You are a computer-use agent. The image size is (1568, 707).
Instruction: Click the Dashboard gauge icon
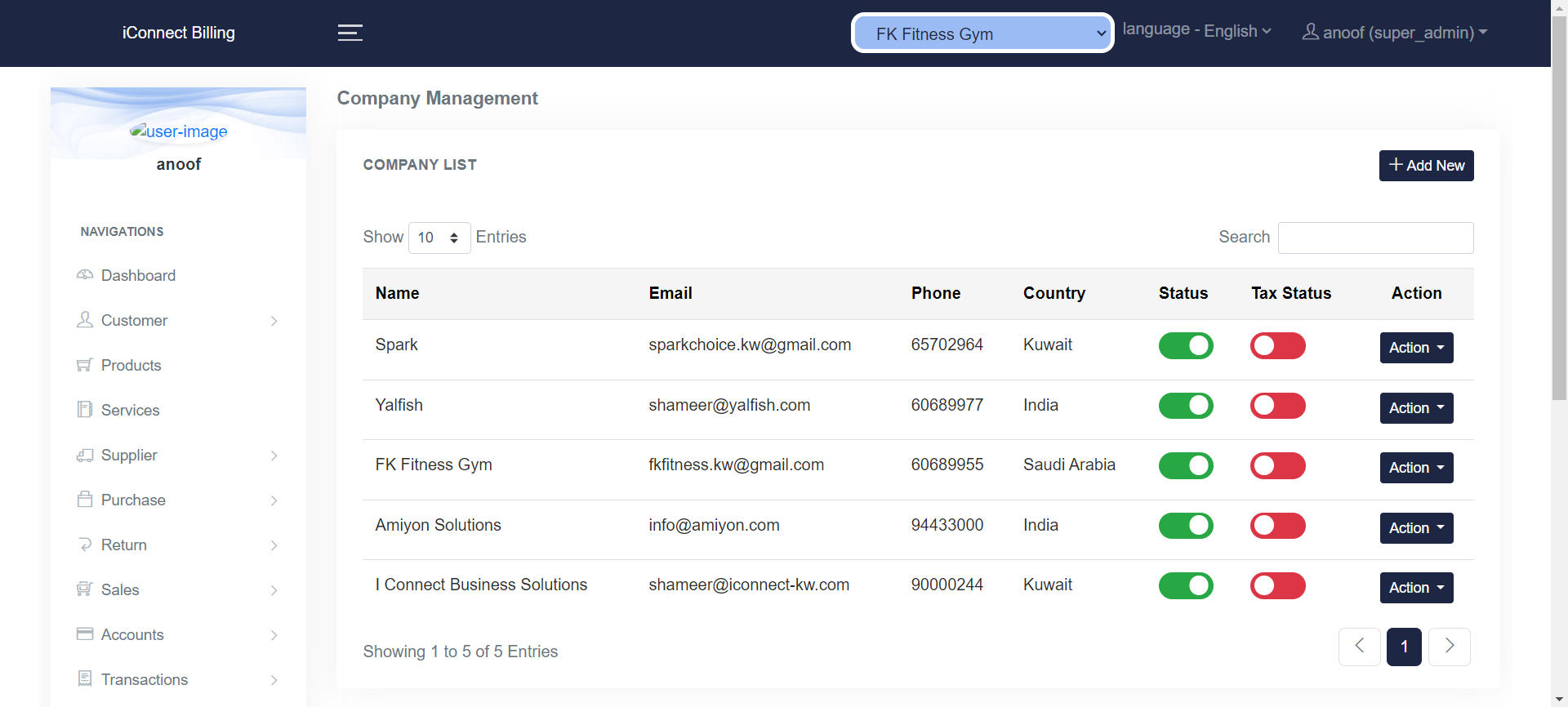point(85,275)
